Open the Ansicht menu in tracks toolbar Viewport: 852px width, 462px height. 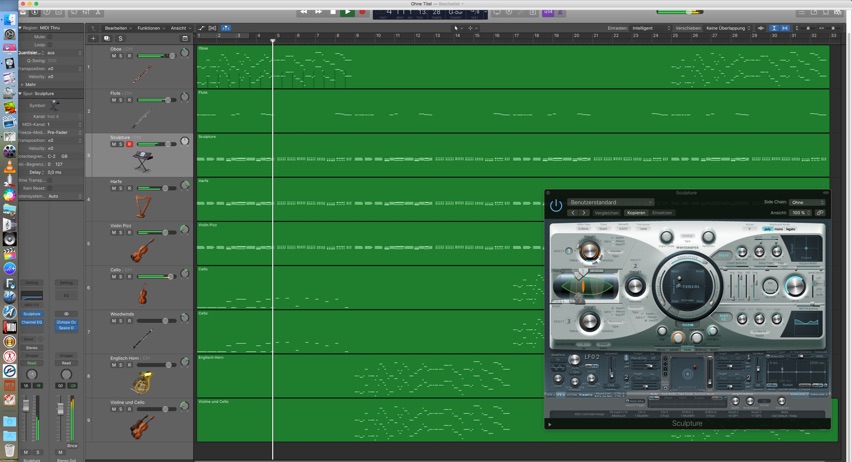pos(180,28)
